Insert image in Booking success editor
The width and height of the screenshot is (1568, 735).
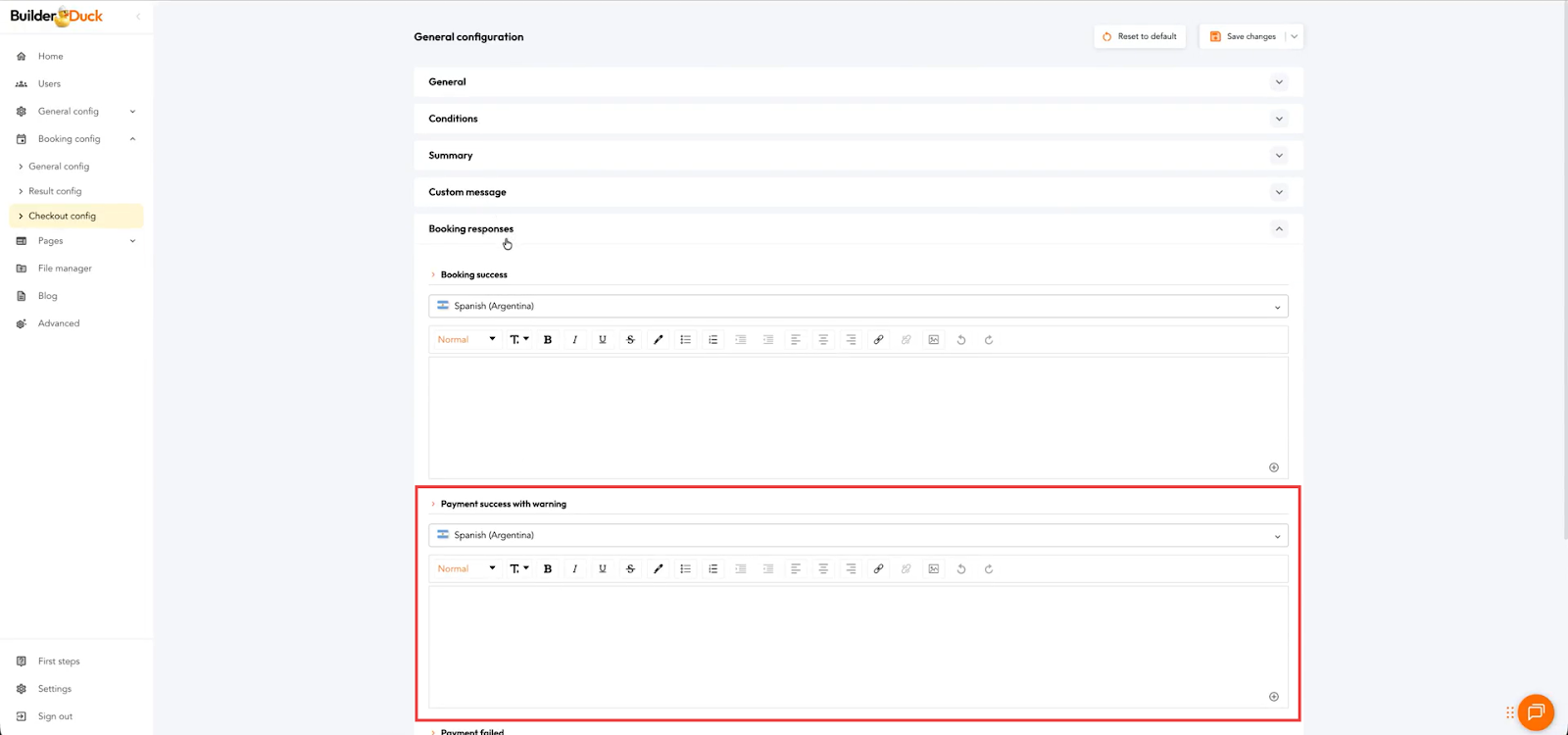(x=934, y=340)
